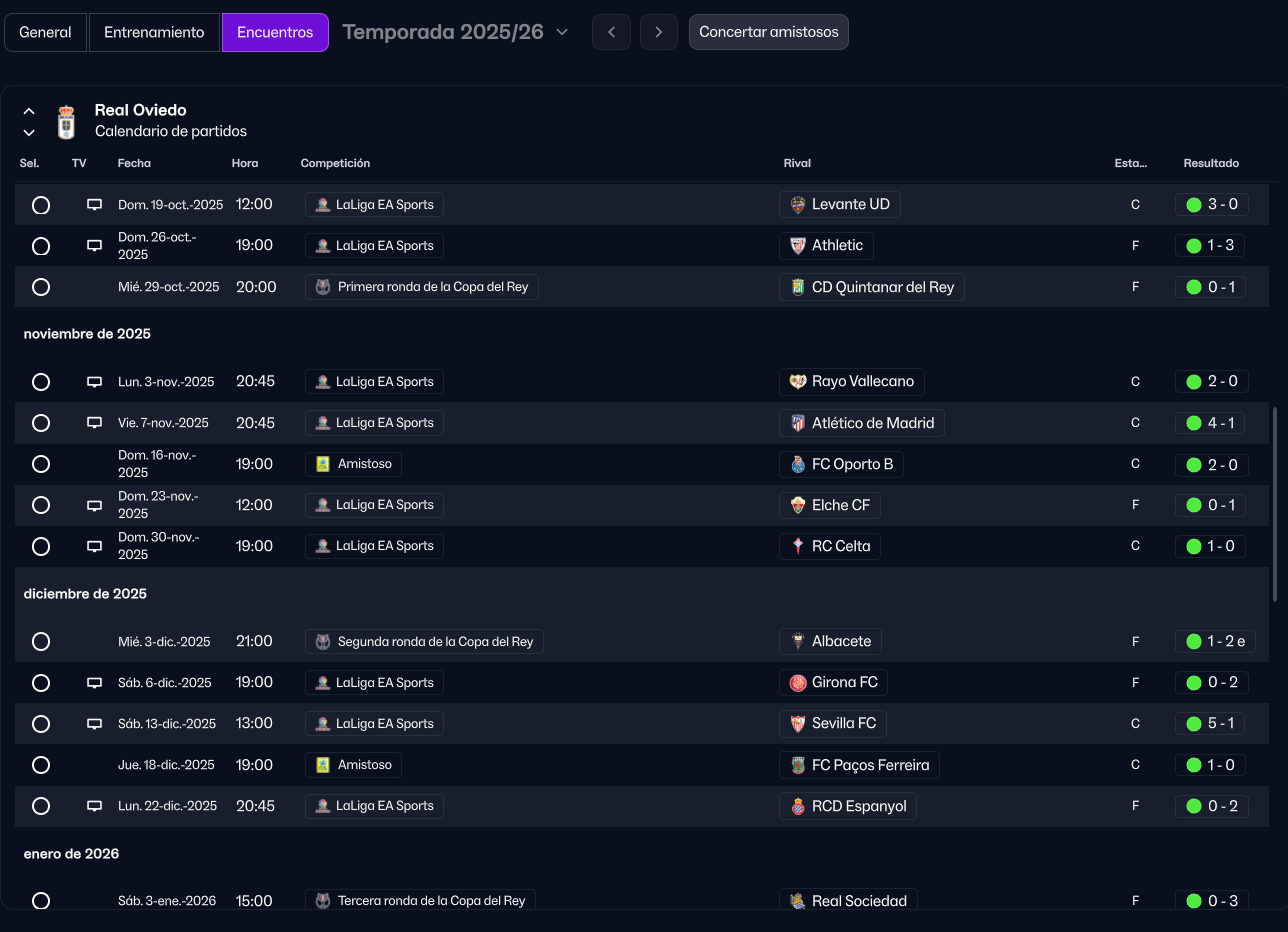This screenshot has width=1288, height=932.
Task: Click the Amistoso icon for FC Oporto B
Action: tap(323, 464)
